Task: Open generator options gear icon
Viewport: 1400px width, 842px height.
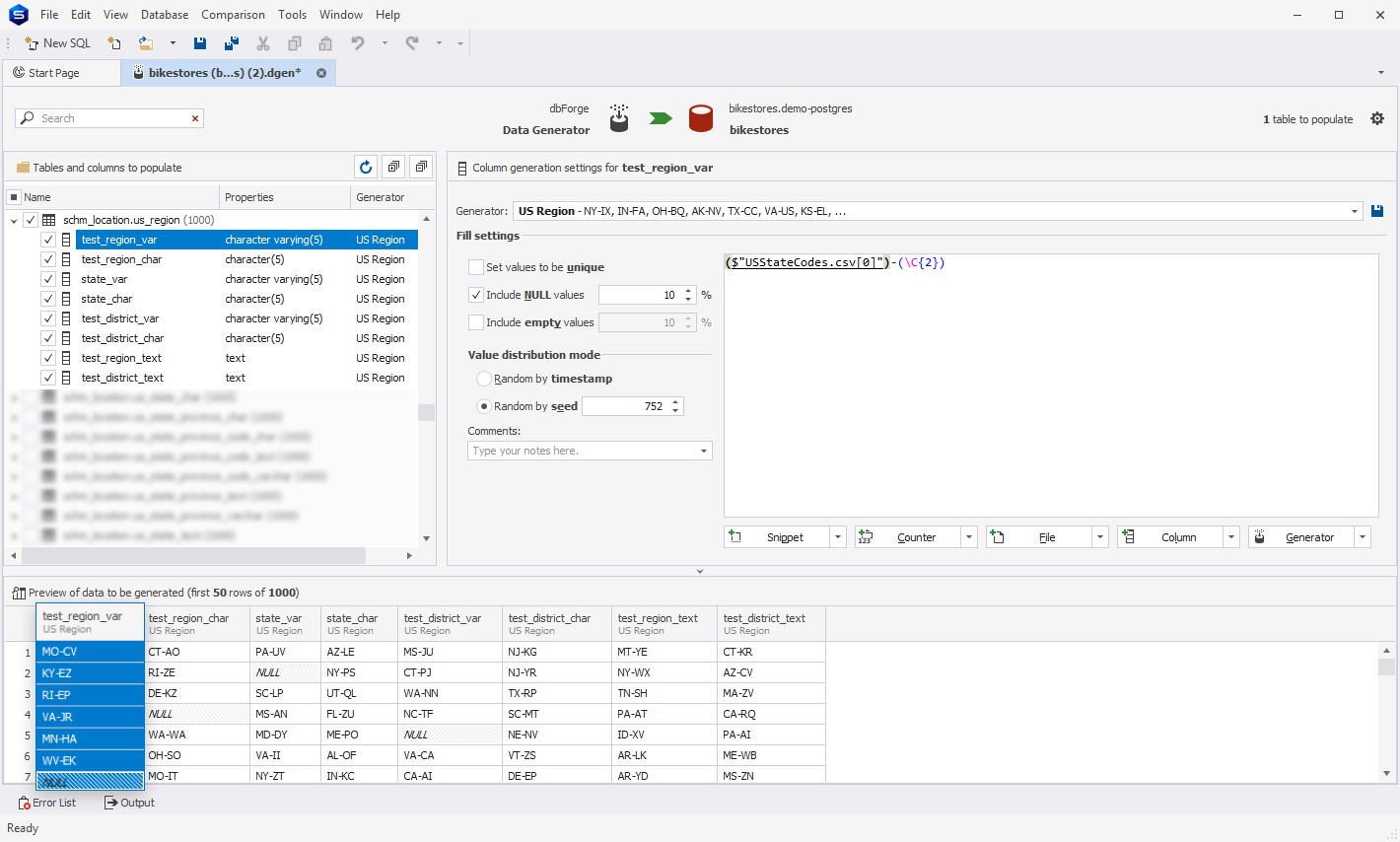Action: pos(1377,118)
